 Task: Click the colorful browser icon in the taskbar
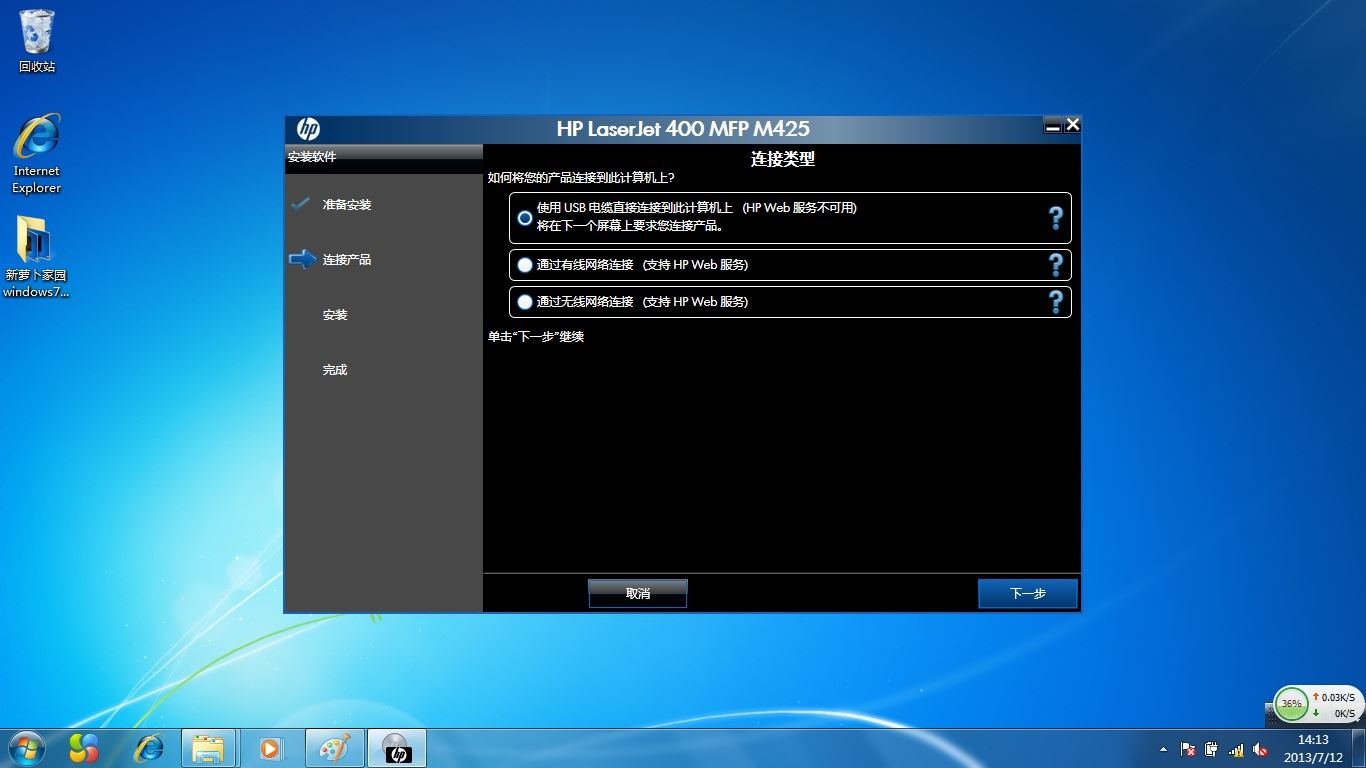point(84,747)
